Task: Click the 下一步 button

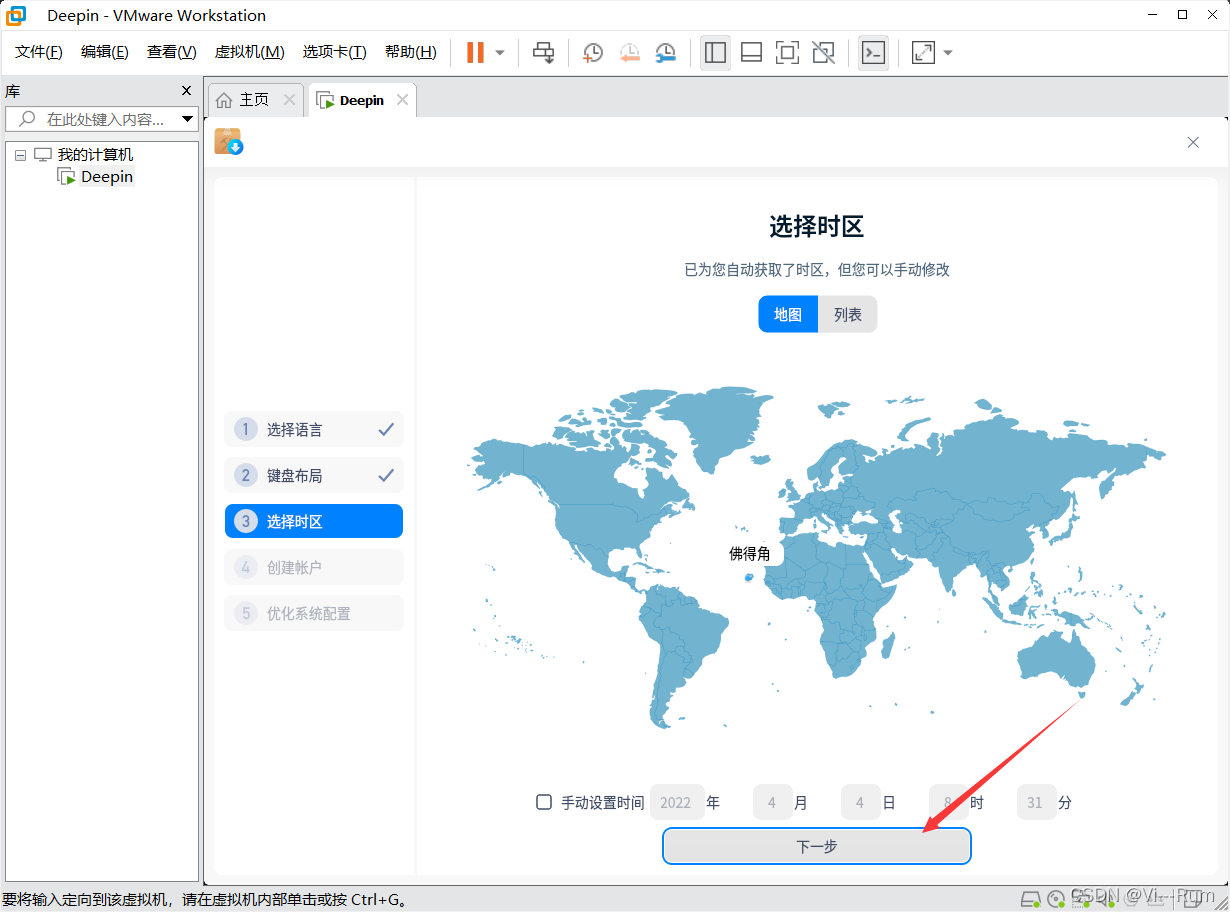Action: click(817, 846)
